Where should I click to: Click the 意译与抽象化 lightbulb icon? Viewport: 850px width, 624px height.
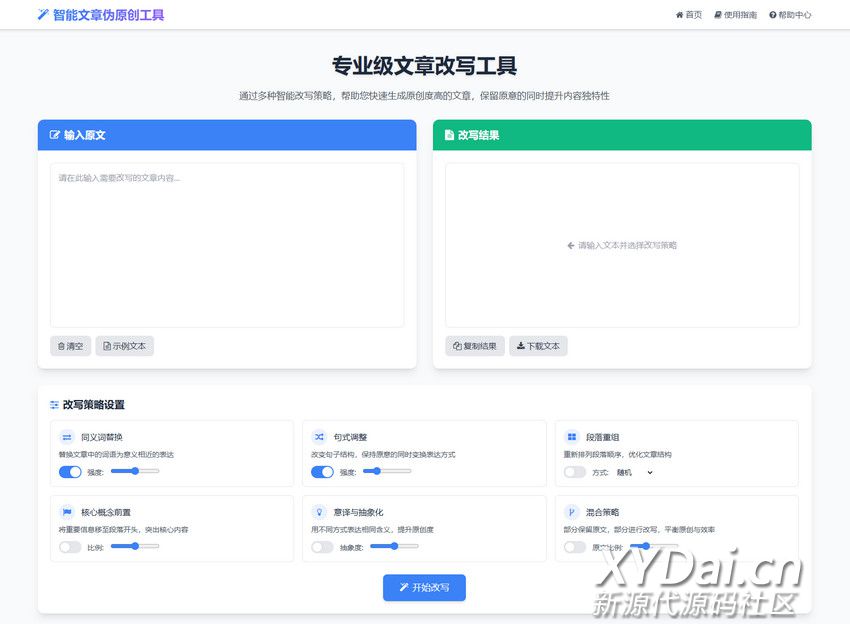(x=319, y=512)
